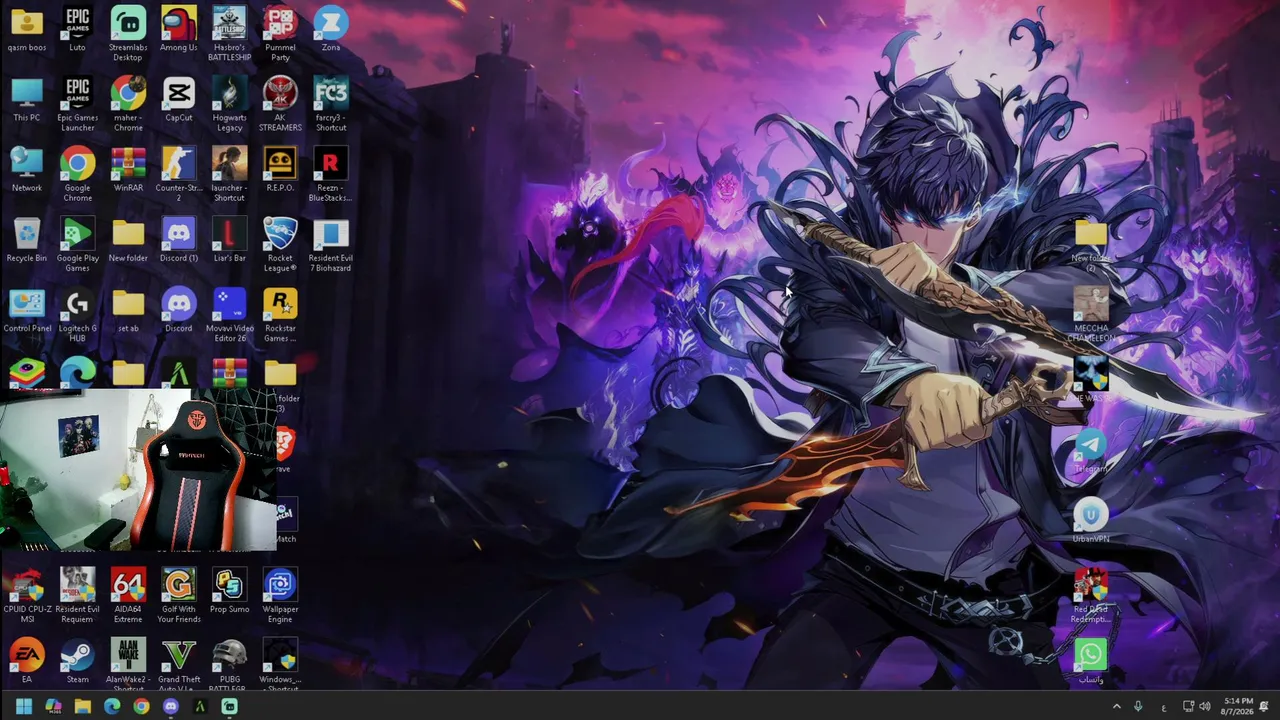Open Golf With Your Friends icon

tap(179, 596)
